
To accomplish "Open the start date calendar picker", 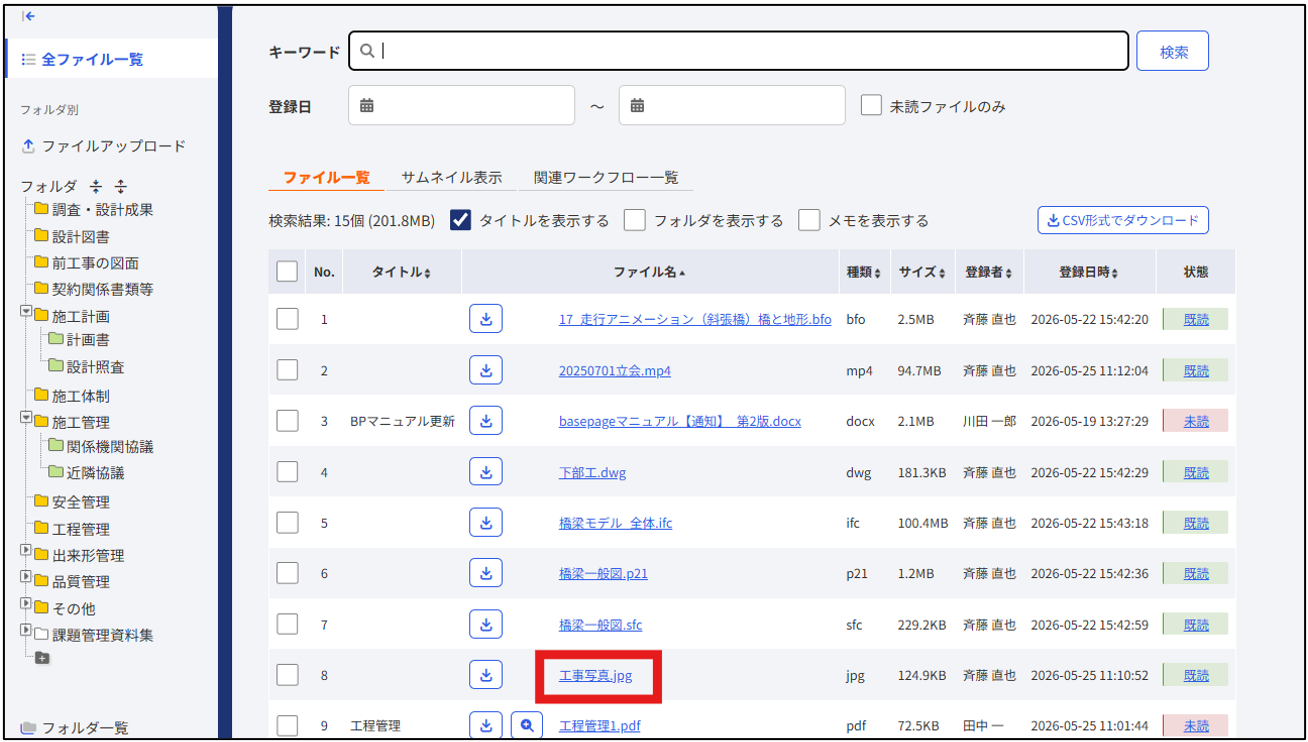I will click(367, 105).
